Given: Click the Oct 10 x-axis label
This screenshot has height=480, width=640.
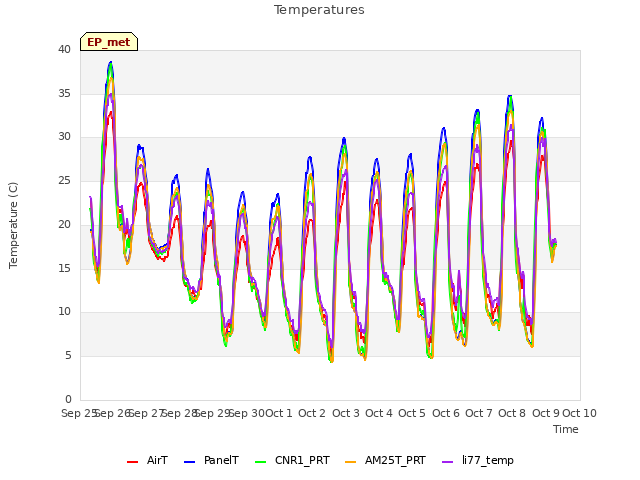Looking at the screenshot, I should point(580,413).
